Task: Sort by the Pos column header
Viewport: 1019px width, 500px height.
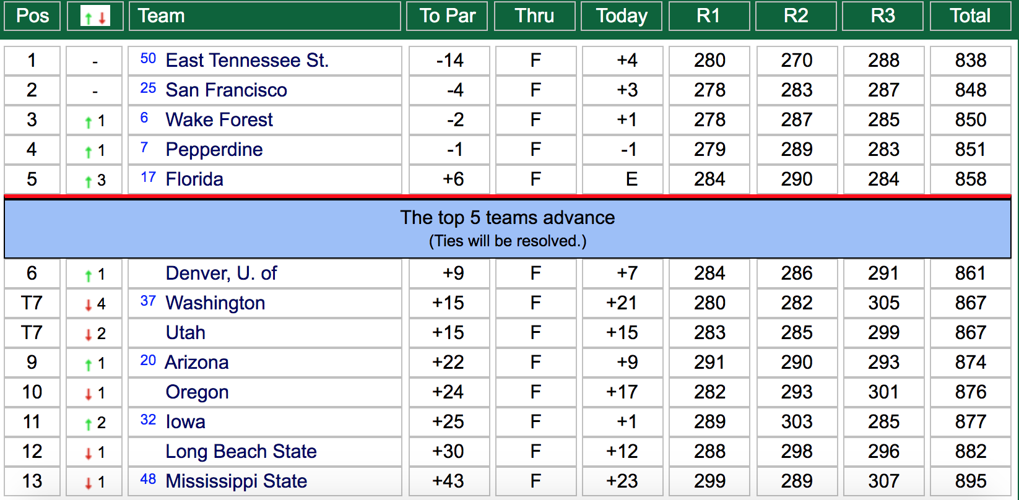Action: (x=32, y=16)
